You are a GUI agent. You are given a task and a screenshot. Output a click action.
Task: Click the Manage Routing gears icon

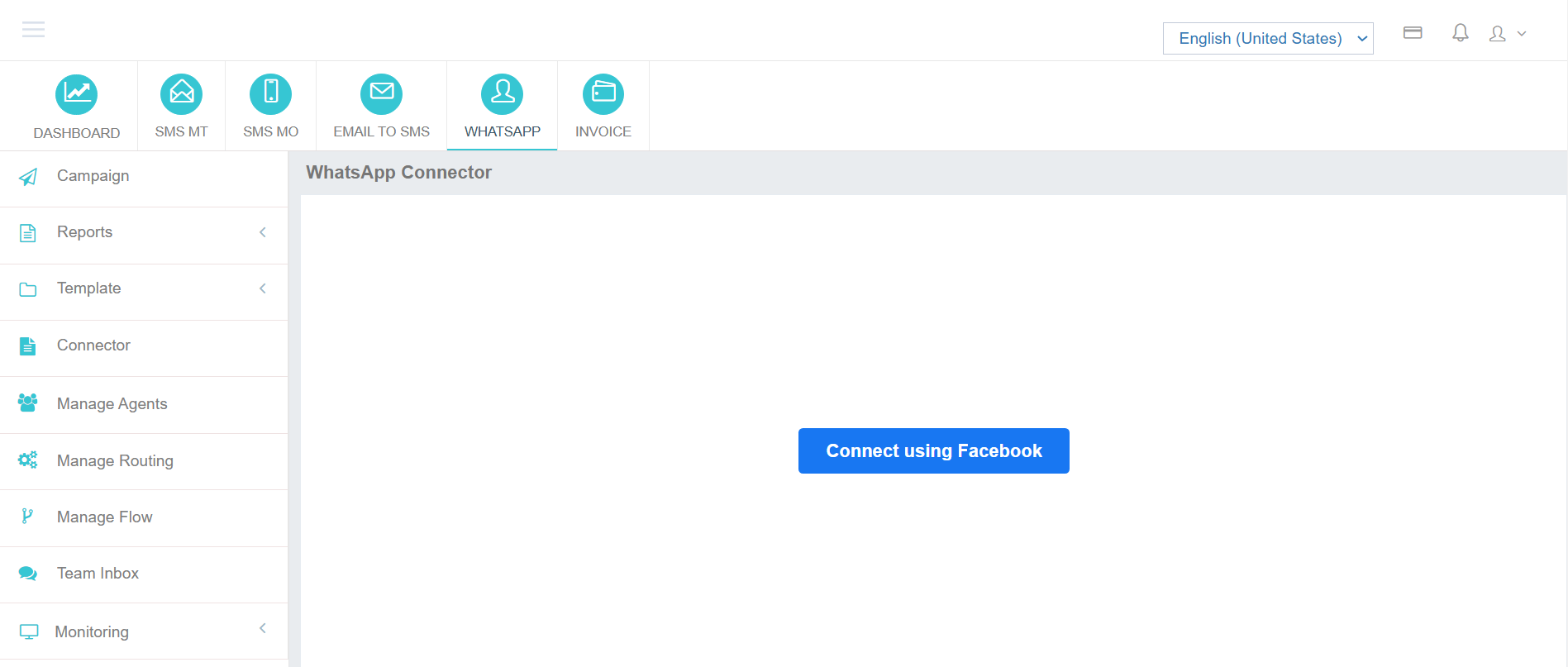[28, 460]
